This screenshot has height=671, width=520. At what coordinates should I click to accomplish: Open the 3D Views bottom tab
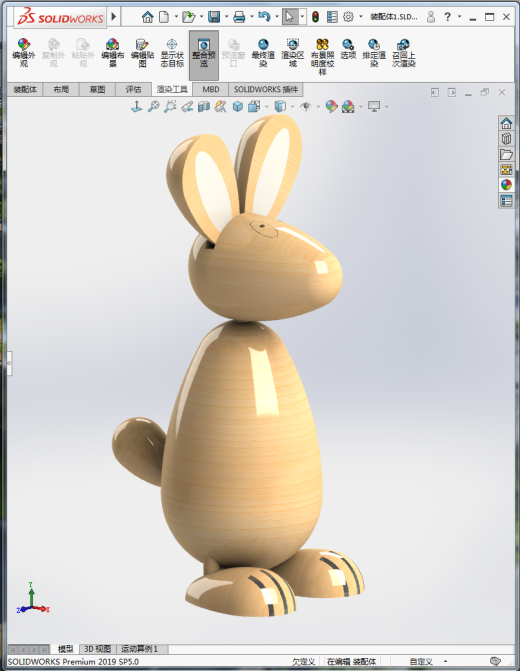click(98, 649)
